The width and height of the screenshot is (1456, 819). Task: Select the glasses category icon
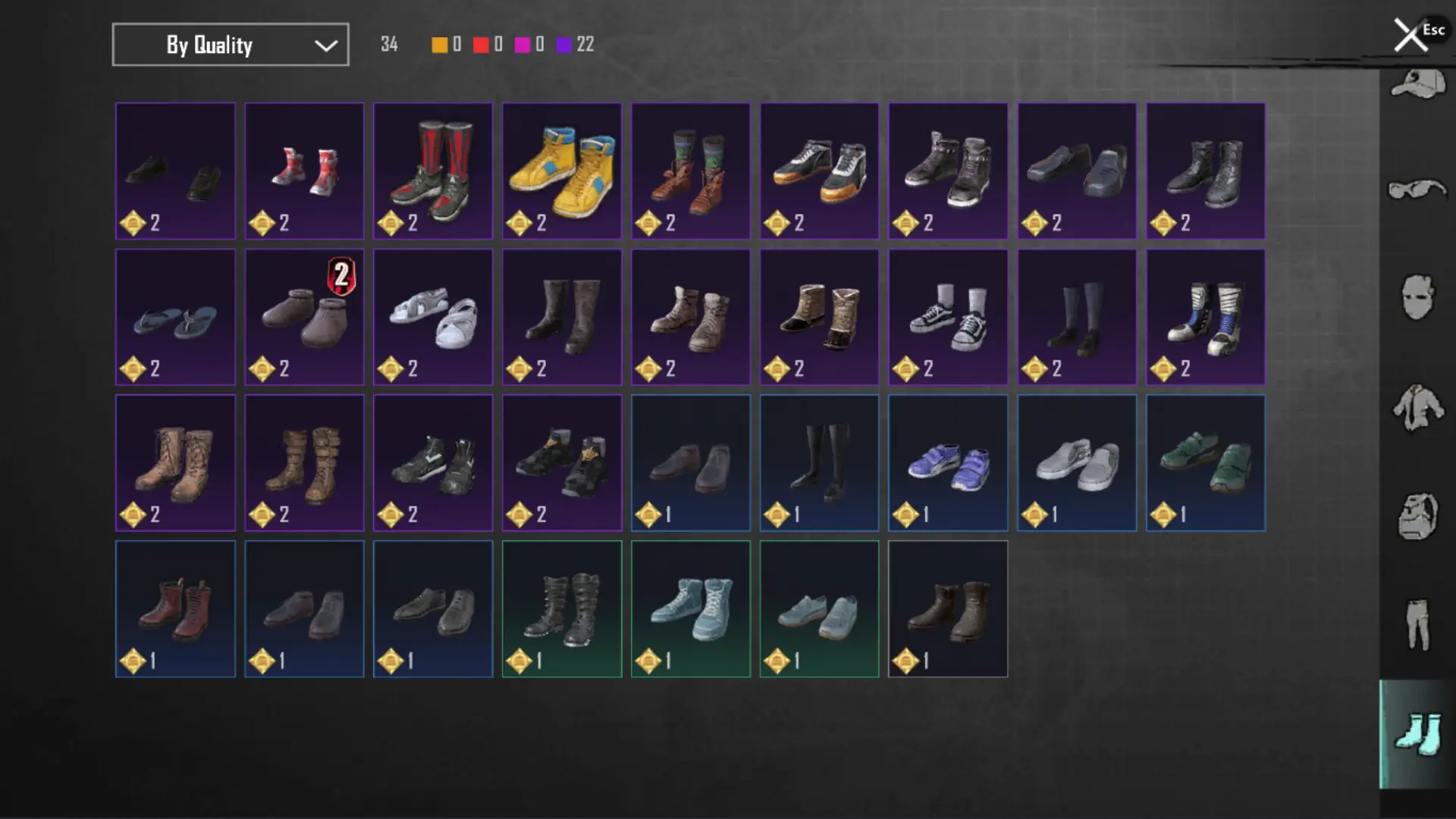tap(1417, 189)
